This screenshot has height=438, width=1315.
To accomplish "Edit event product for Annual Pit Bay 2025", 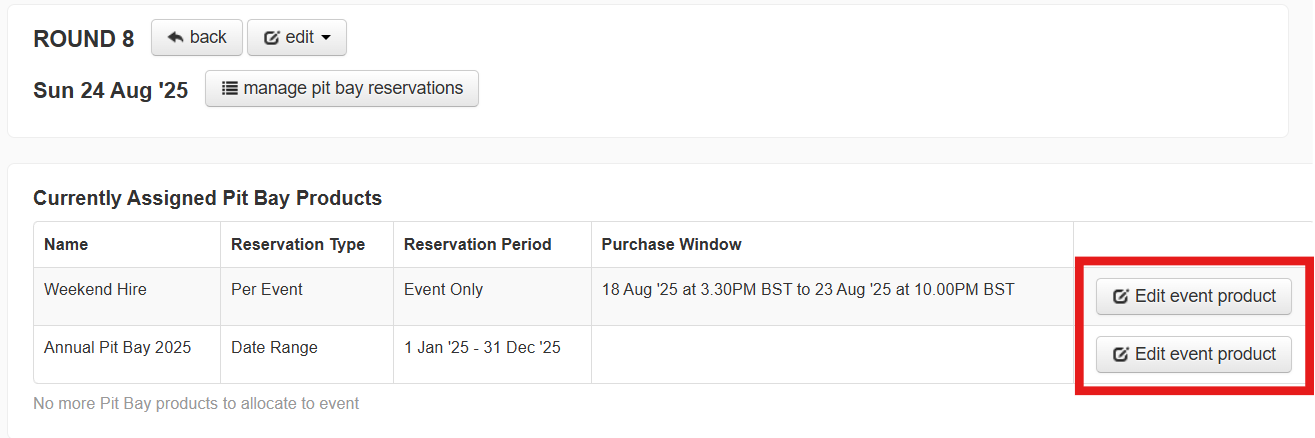I will 1194,354.
